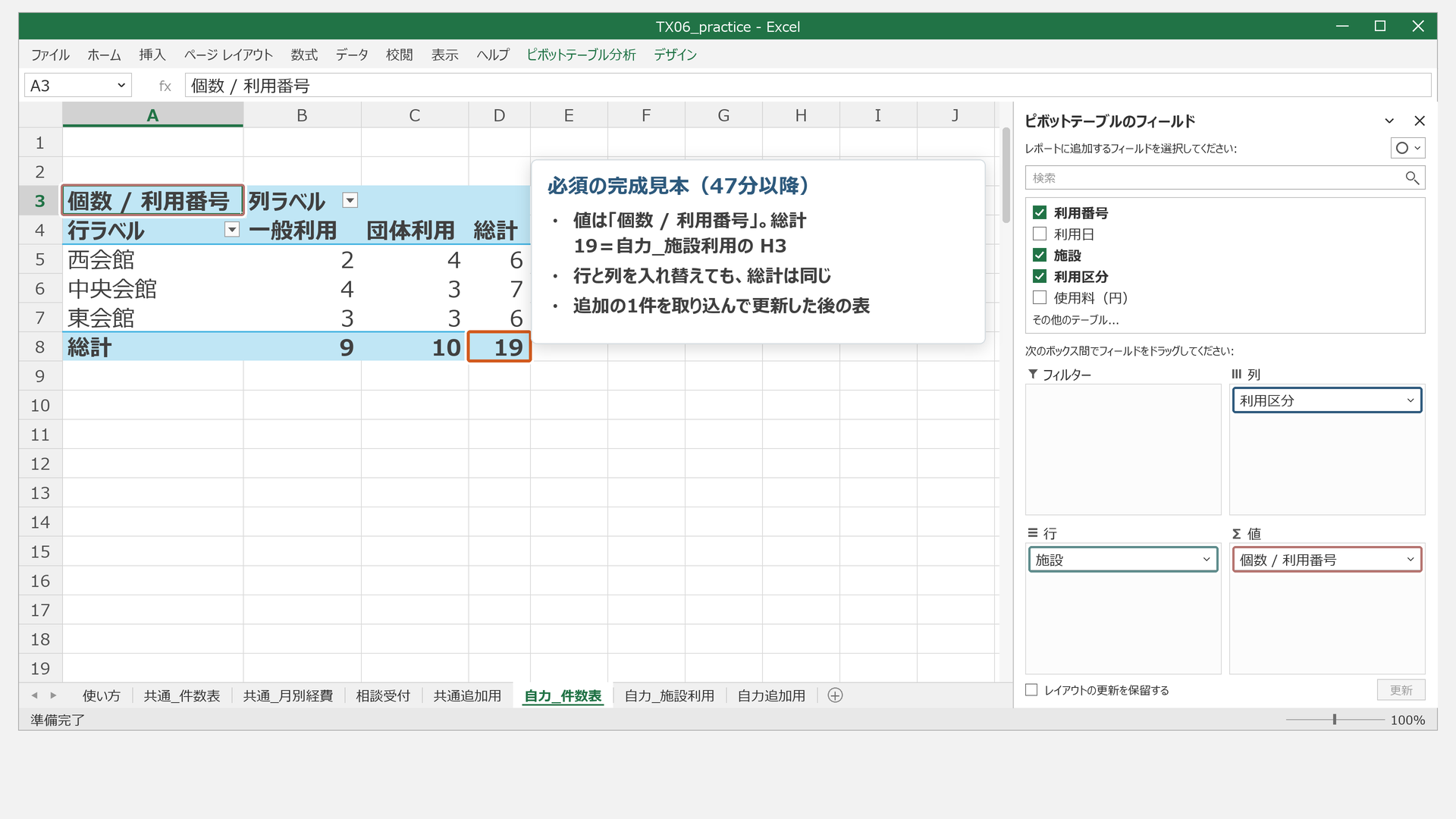Expand the Name Box dropdown
This screenshot has width=1456, height=819.
pyautogui.click(x=121, y=86)
